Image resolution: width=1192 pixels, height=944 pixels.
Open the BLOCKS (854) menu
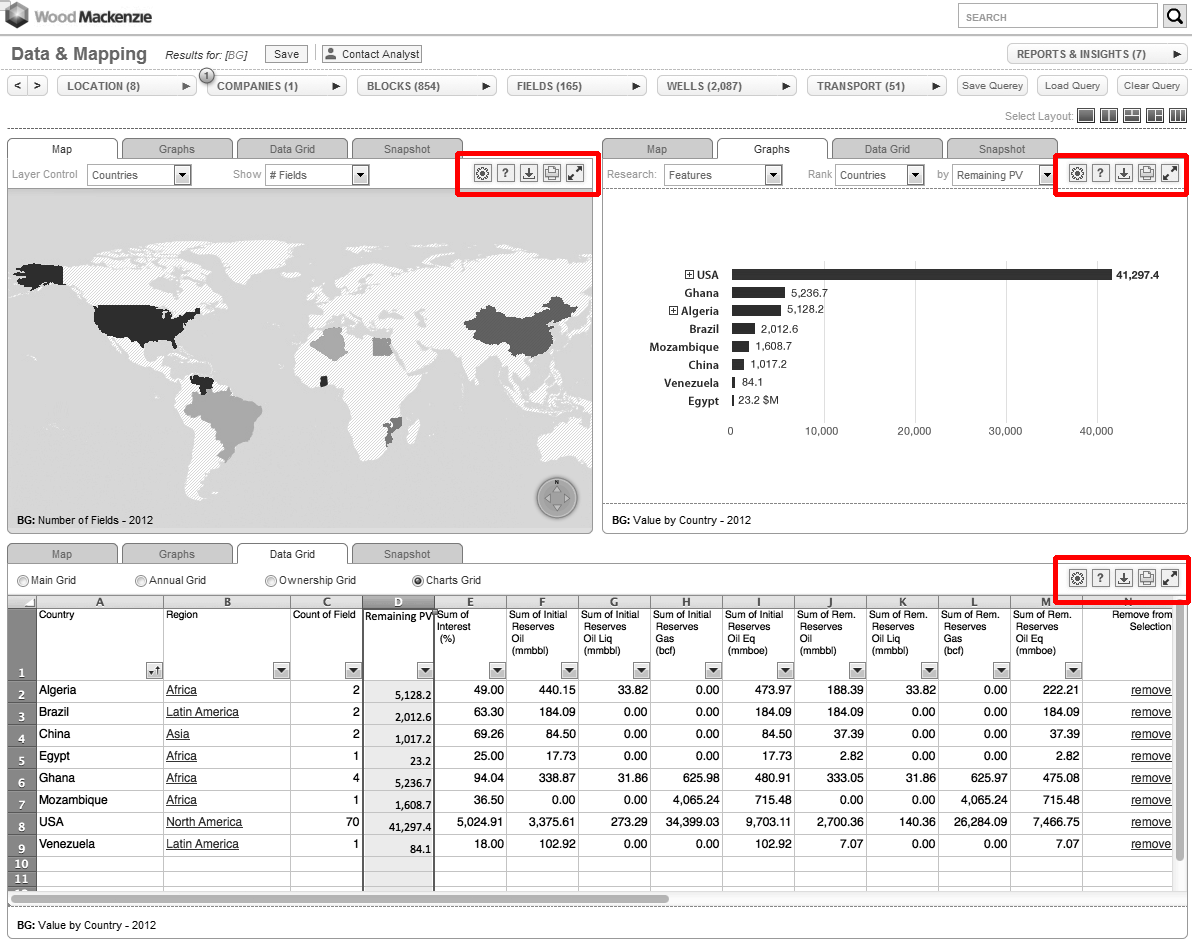426,86
